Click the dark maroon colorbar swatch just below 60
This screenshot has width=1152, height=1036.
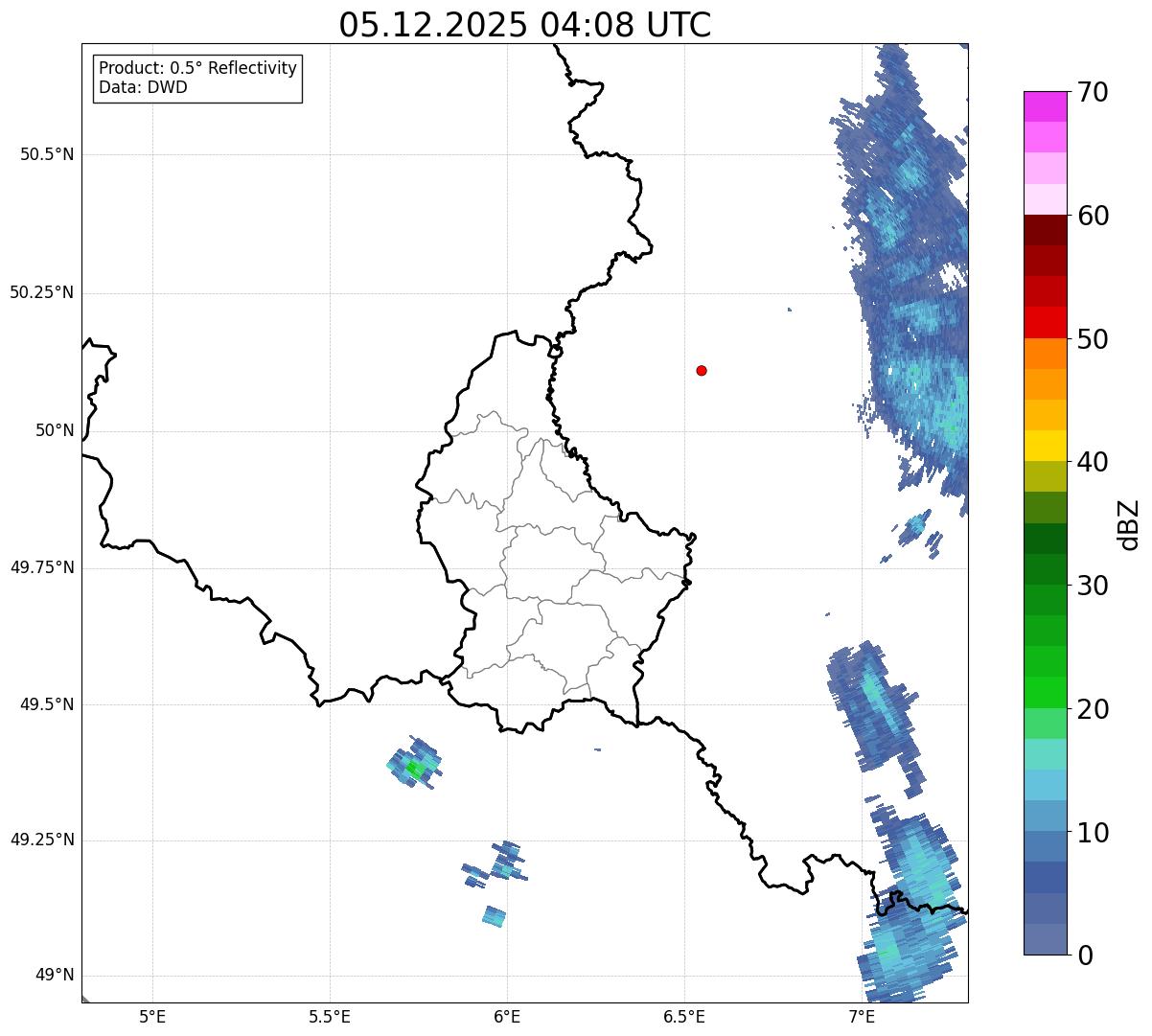1046,231
